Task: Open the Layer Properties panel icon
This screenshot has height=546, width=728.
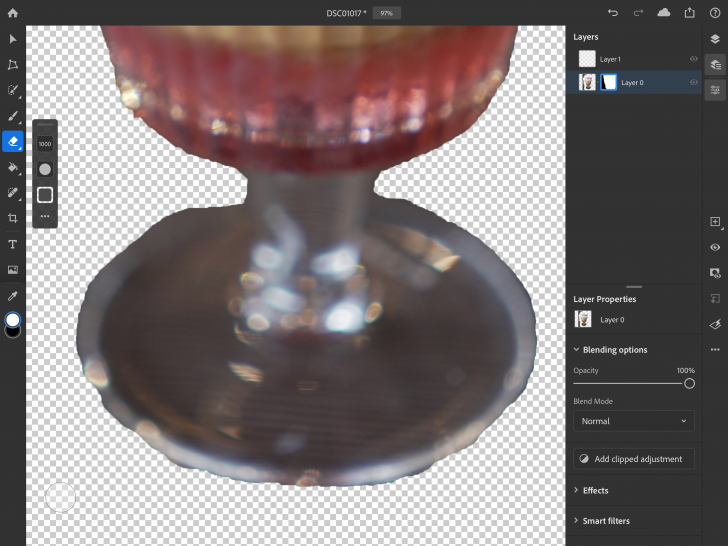Action: (715, 90)
